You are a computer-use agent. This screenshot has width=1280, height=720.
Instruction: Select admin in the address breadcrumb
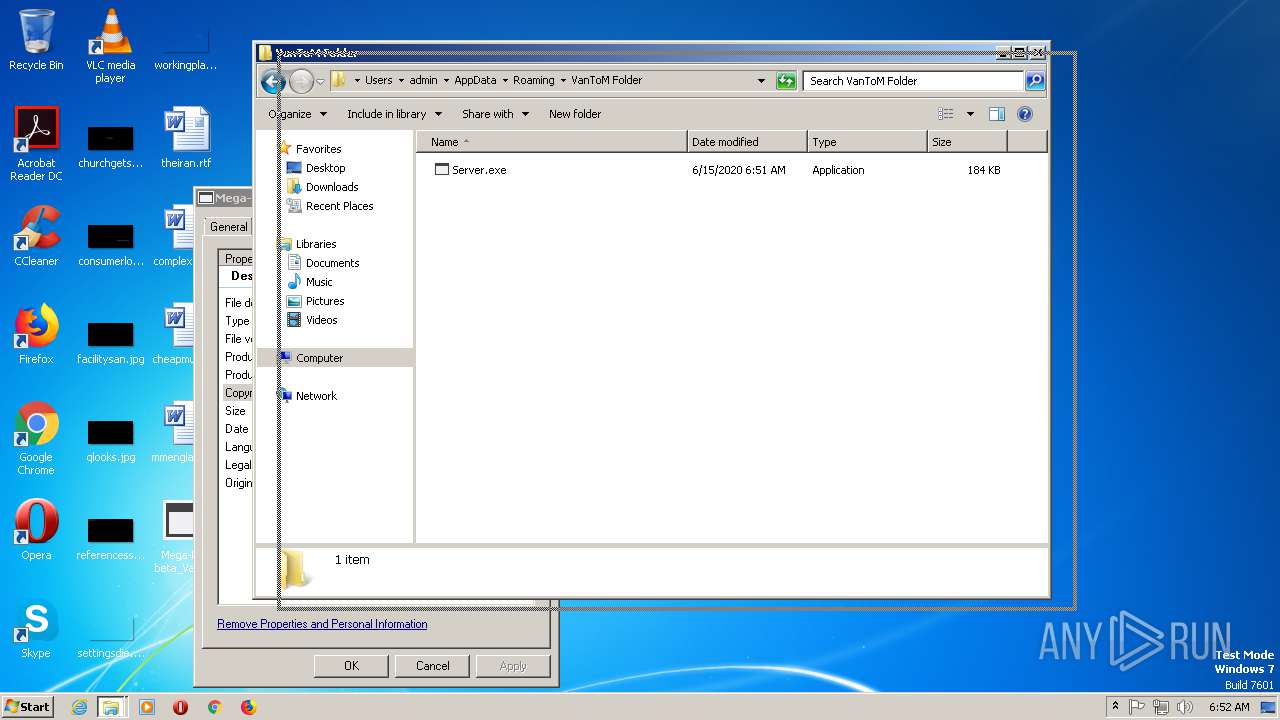point(423,80)
